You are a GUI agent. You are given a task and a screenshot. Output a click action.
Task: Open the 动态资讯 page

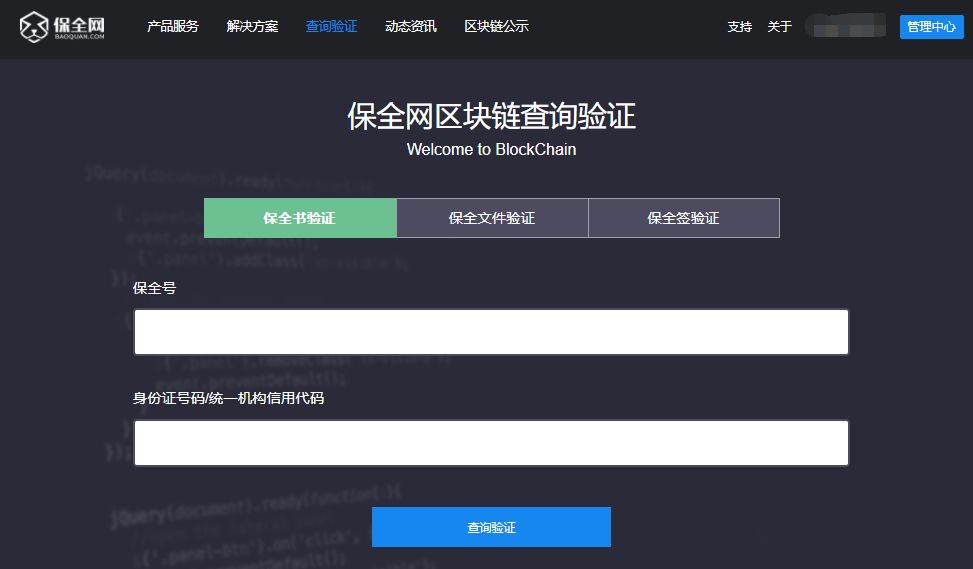[x=411, y=26]
